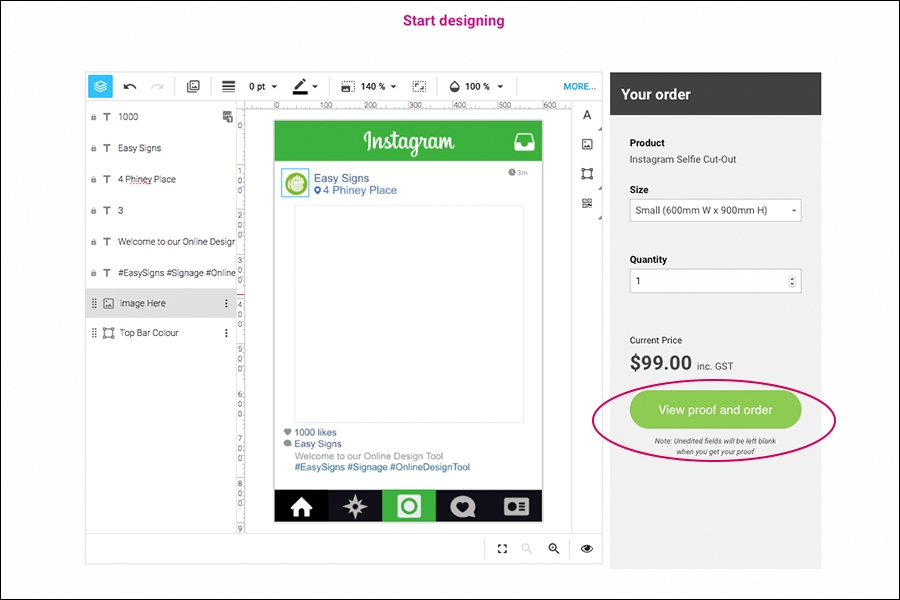Click the opacity droplet icon
900x600 pixels.
point(455,87)
